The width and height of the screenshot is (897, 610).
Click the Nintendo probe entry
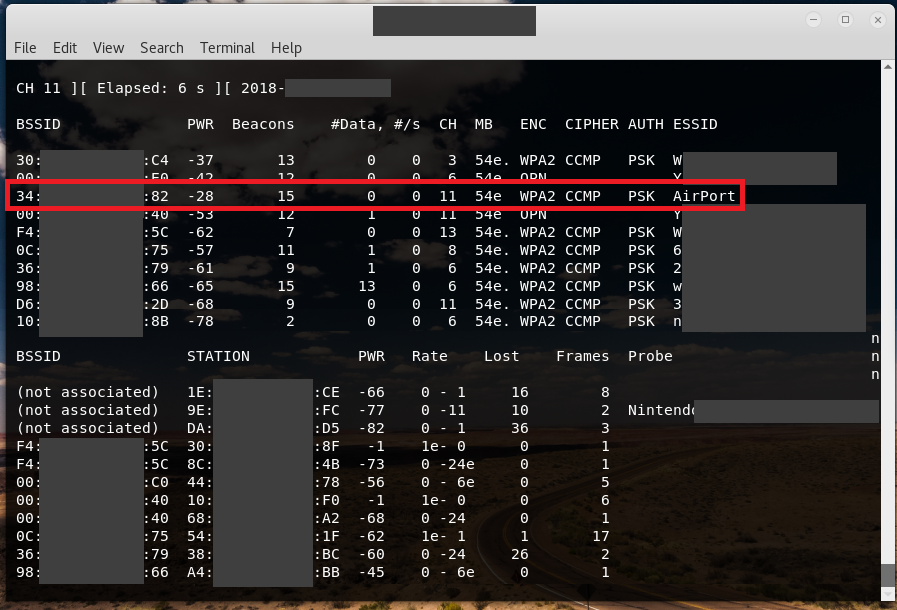point(661,410)
